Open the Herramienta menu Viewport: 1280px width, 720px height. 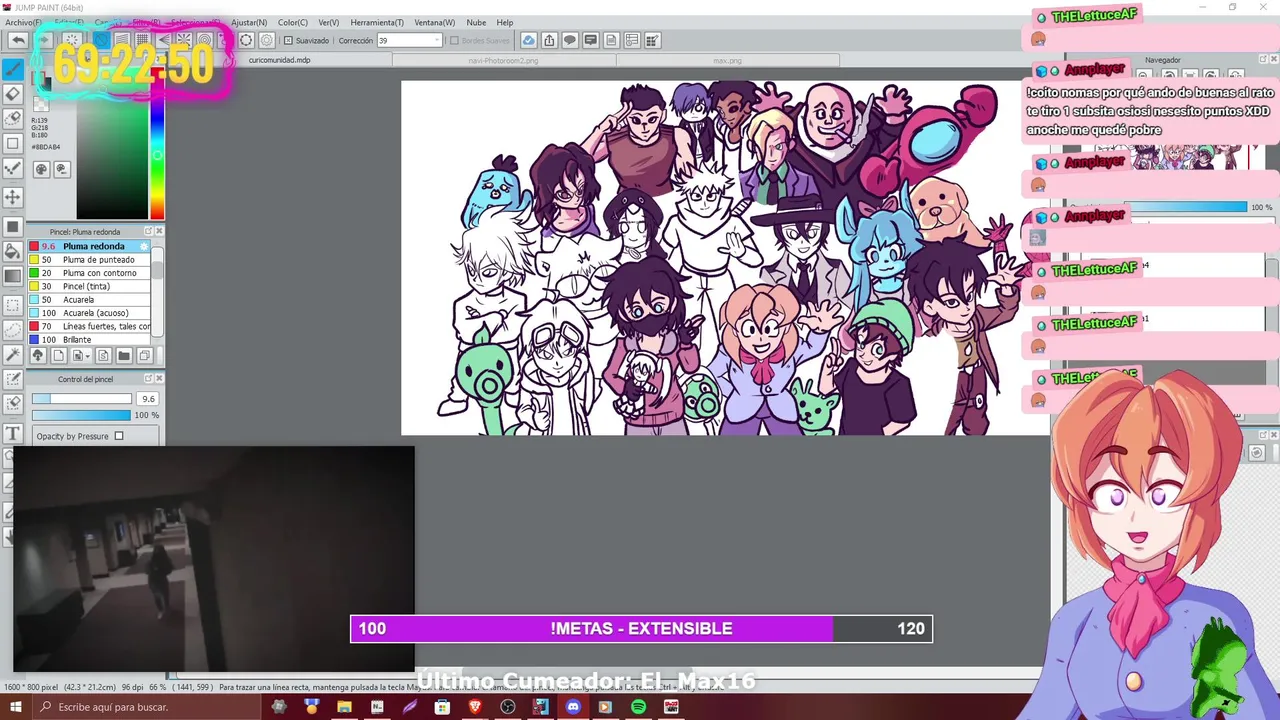click(377, 22)
